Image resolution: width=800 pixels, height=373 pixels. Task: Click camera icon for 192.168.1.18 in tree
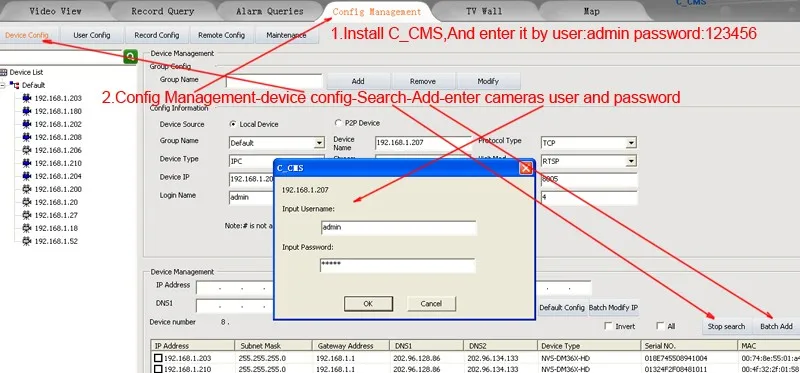27,228
